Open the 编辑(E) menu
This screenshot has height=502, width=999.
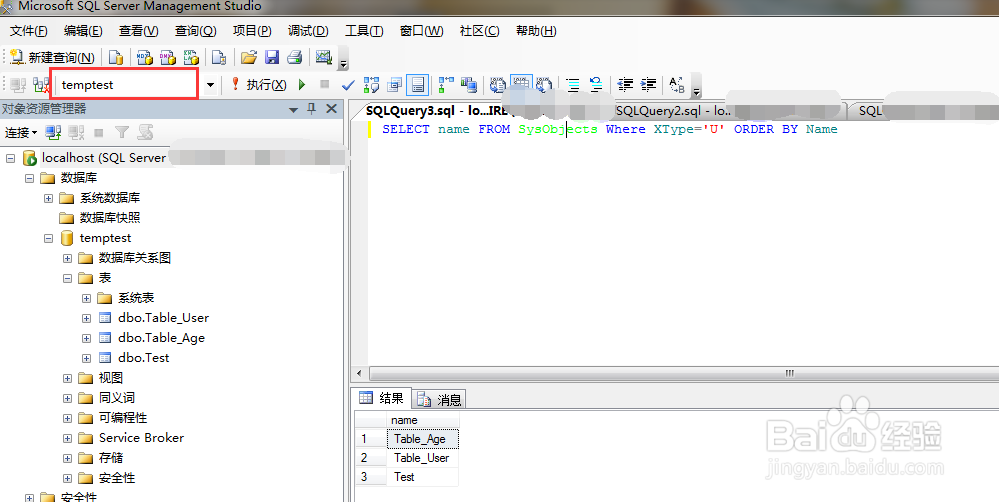click(x=83, y=31)
